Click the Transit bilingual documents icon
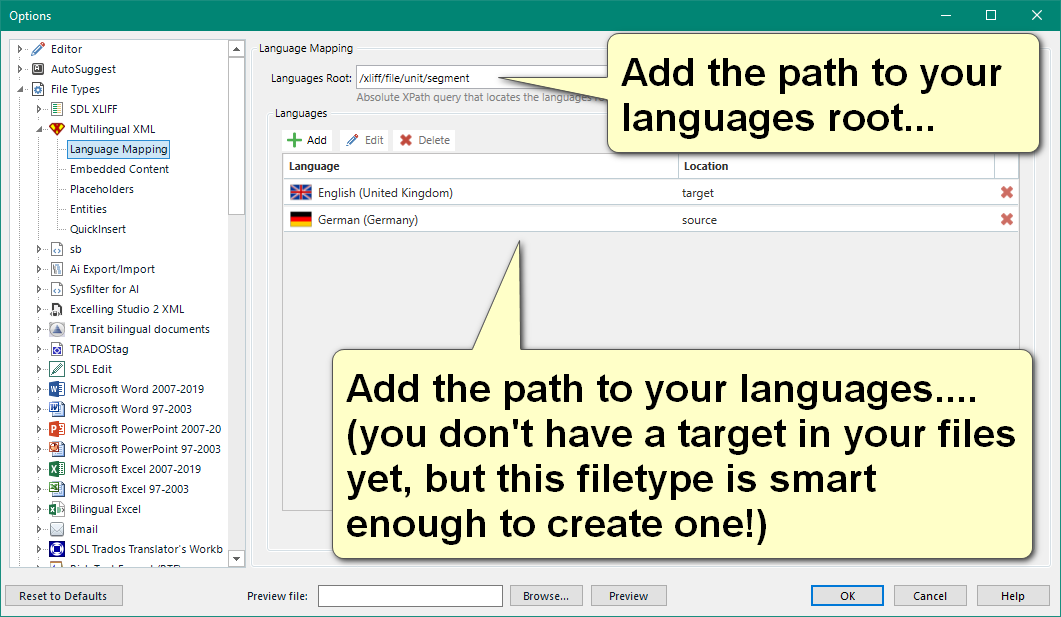Image resolution: width=1061 pixels, height=617 pixels. click(58, 329)
